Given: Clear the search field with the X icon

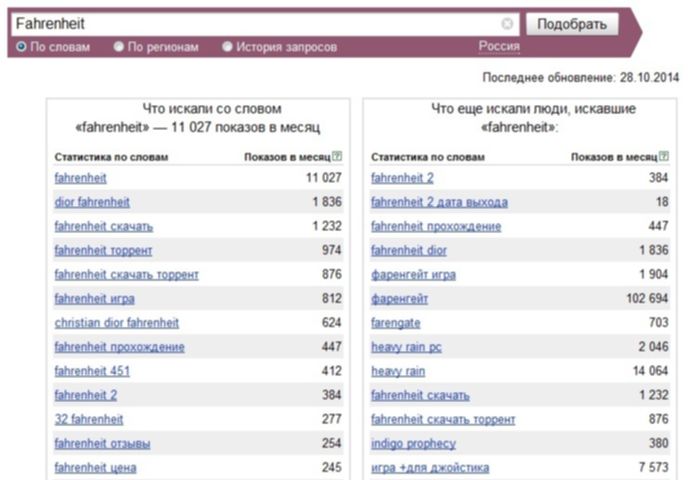Looking at the screenshot, I should pyautogui.click(x=507, y=24).
